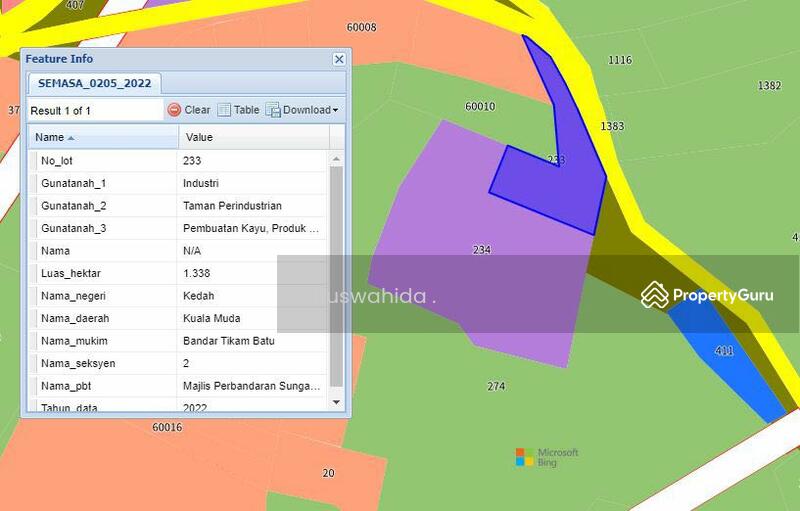Open the Download dropdown menu
This screenshot has width=800, height=511.
coord(302,110)
